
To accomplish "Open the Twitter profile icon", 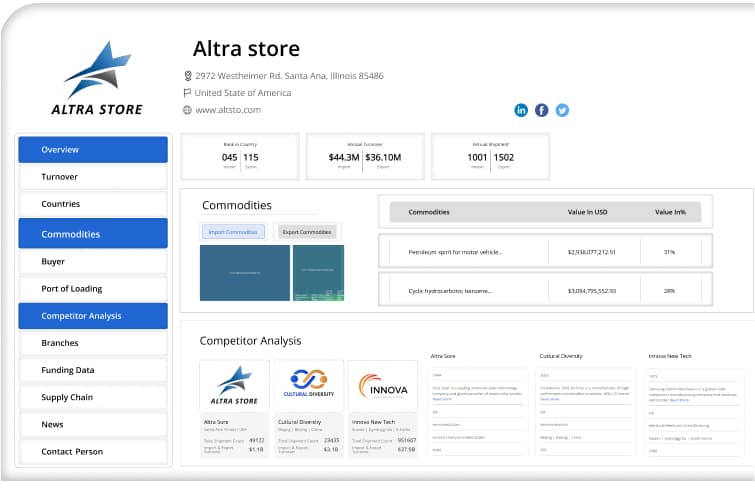I will (x=562, y=110).
